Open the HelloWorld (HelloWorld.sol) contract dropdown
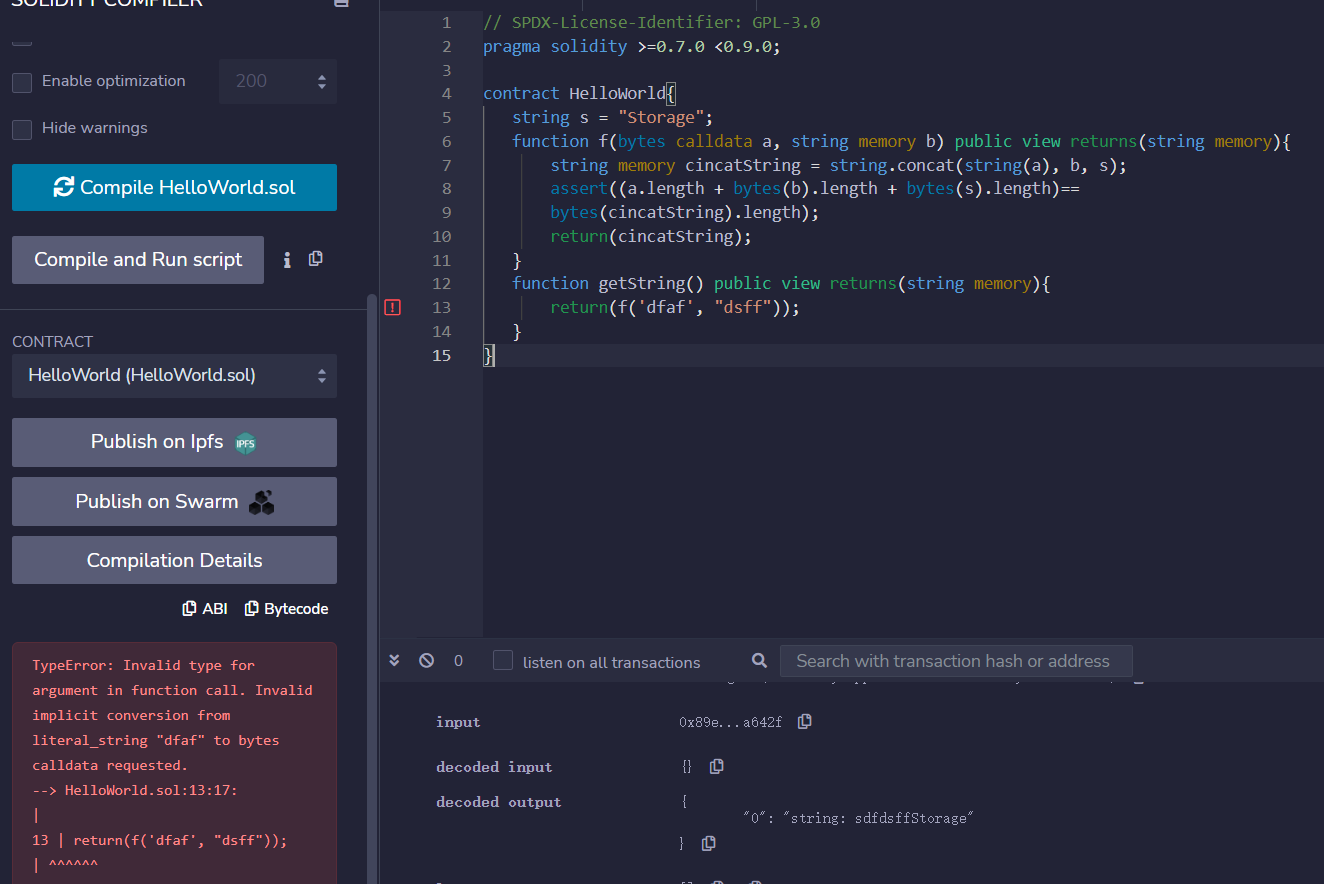Image resolution: width=1324 pixels, height=884 pixels. pos(174,376)
